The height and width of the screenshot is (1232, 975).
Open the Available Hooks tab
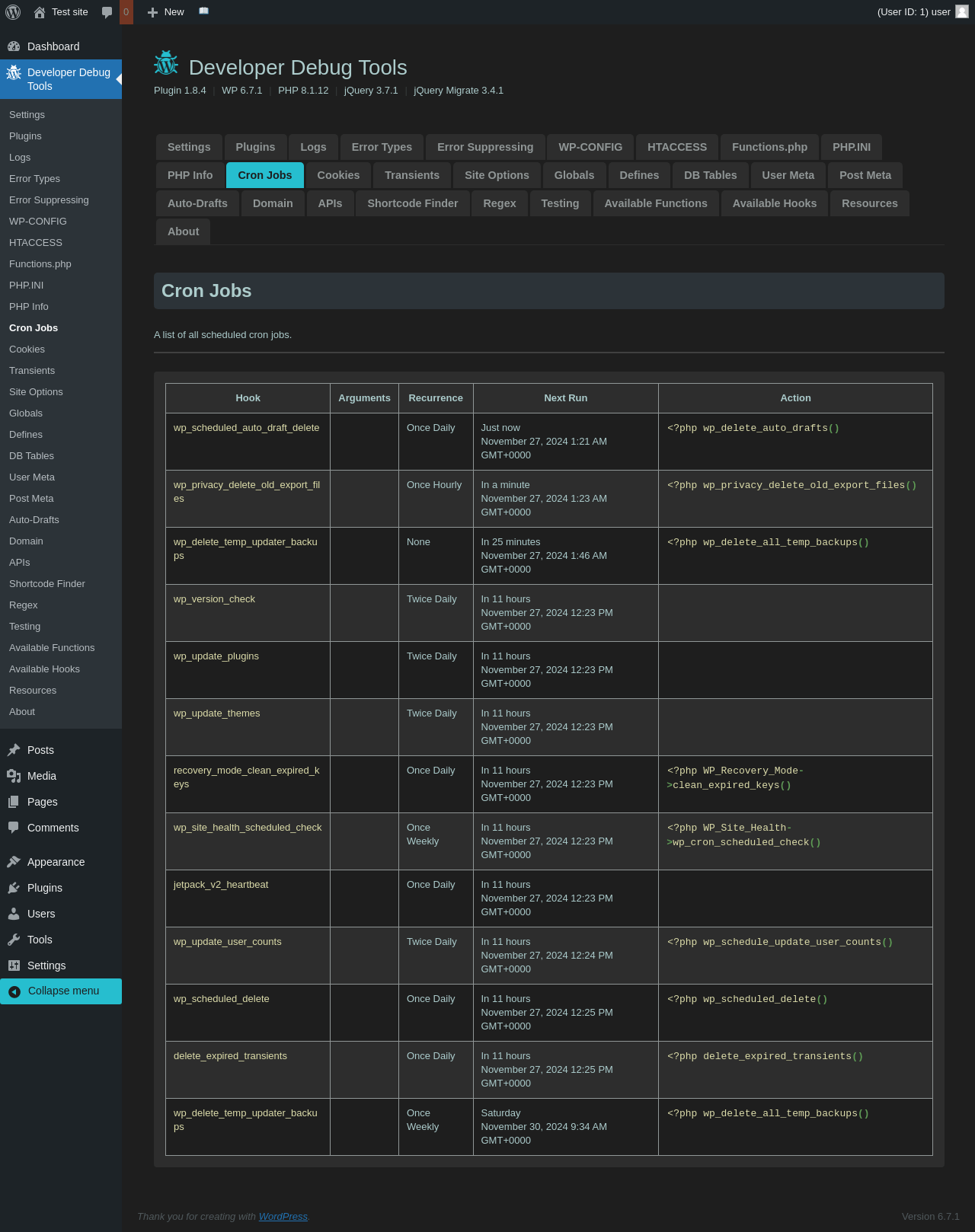pyautogui.click(x=774, y=203)
